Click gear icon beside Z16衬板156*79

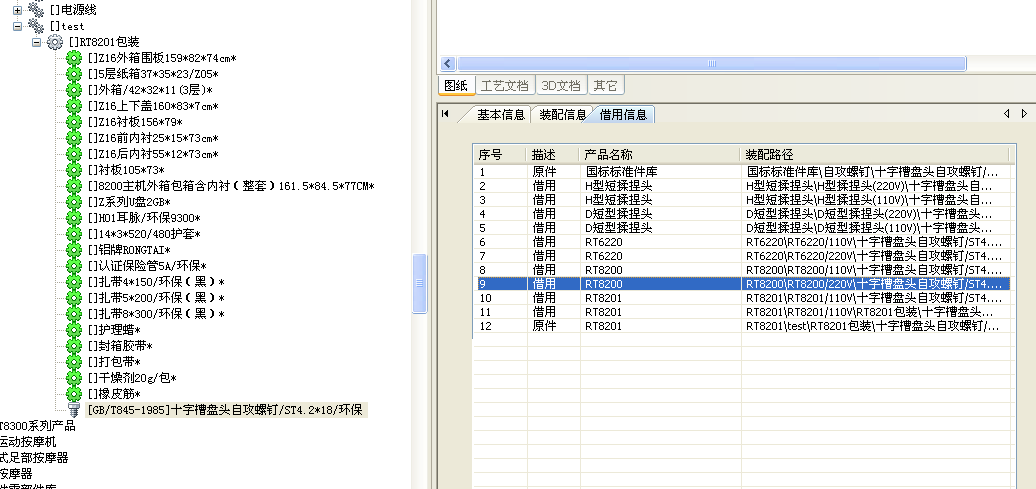click(74, 122)
